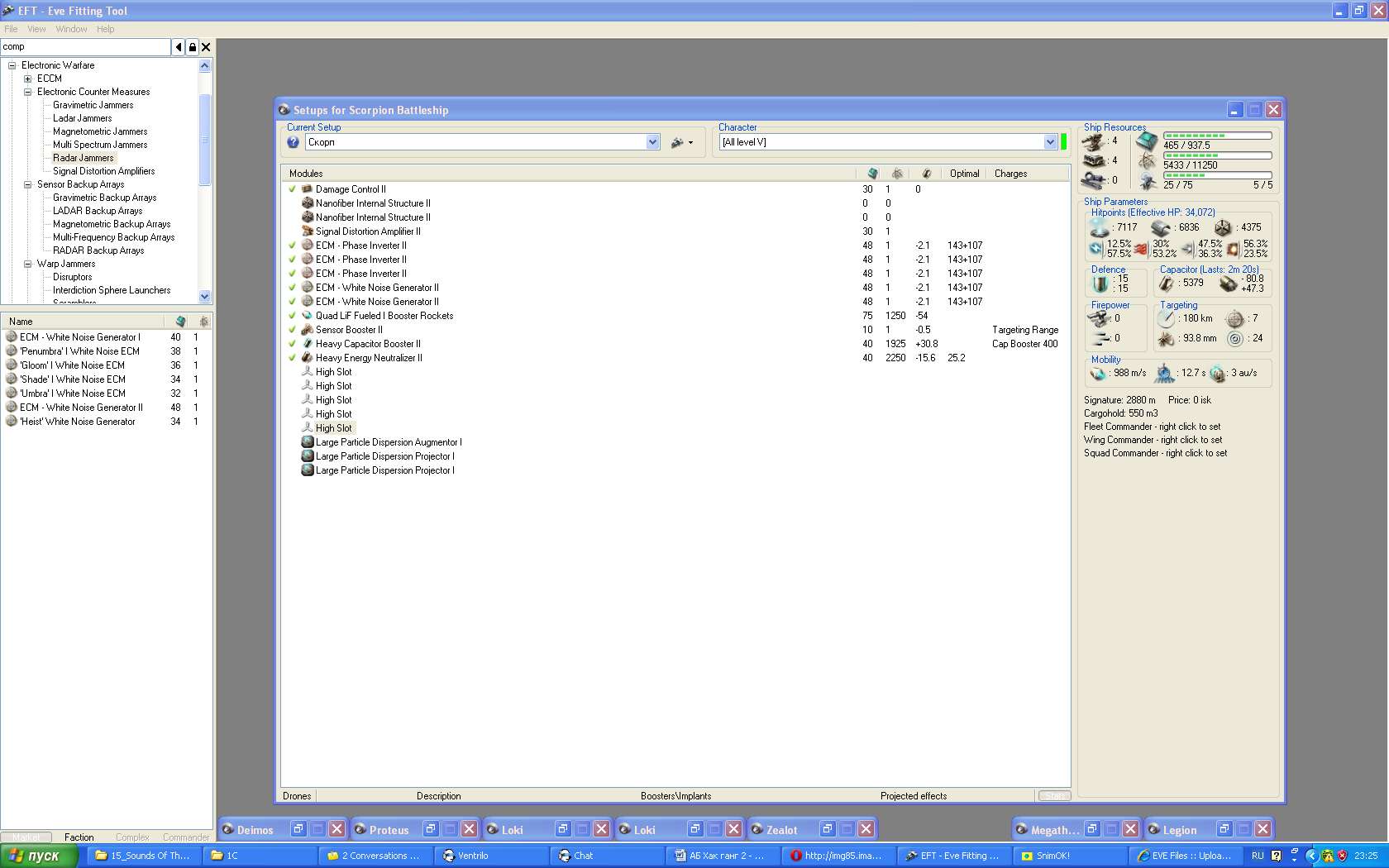Viewport: 1389px width, 868px height.
Task: Click the lock icon next to search box
Action: tap(192, 47)
